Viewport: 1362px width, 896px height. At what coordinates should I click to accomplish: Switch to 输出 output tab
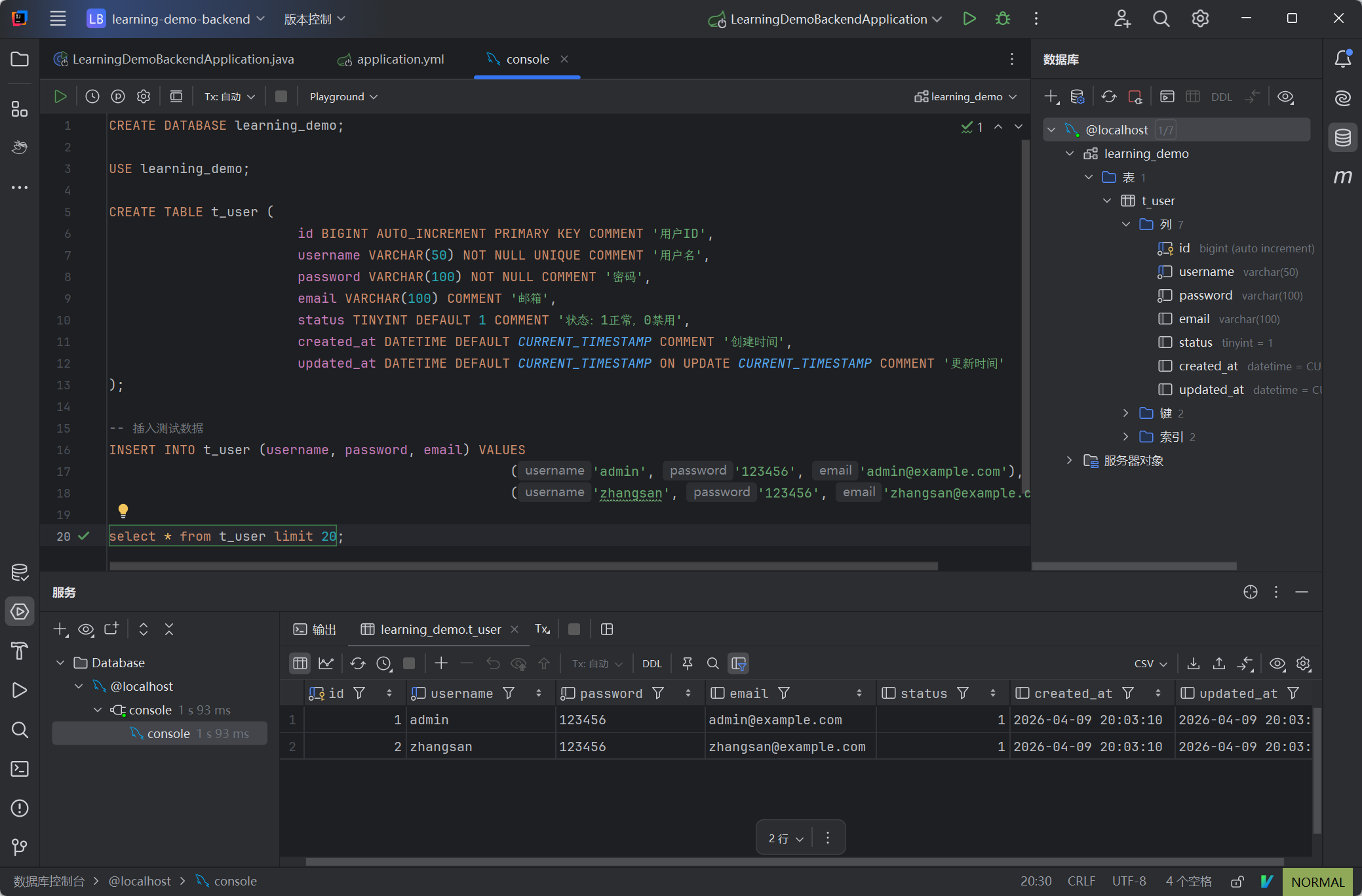point(315,629)
